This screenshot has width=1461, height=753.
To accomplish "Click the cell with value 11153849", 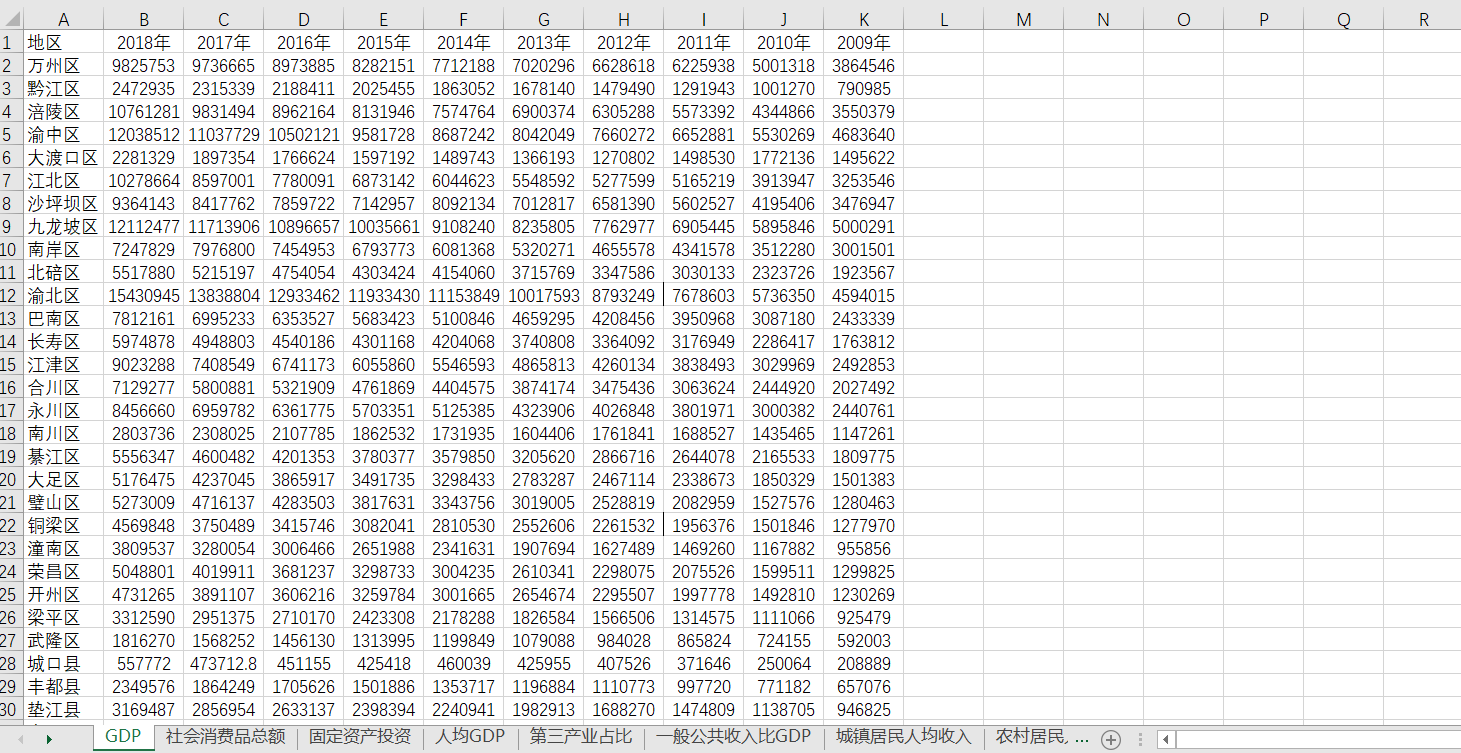I will click(x=464, y=296).
